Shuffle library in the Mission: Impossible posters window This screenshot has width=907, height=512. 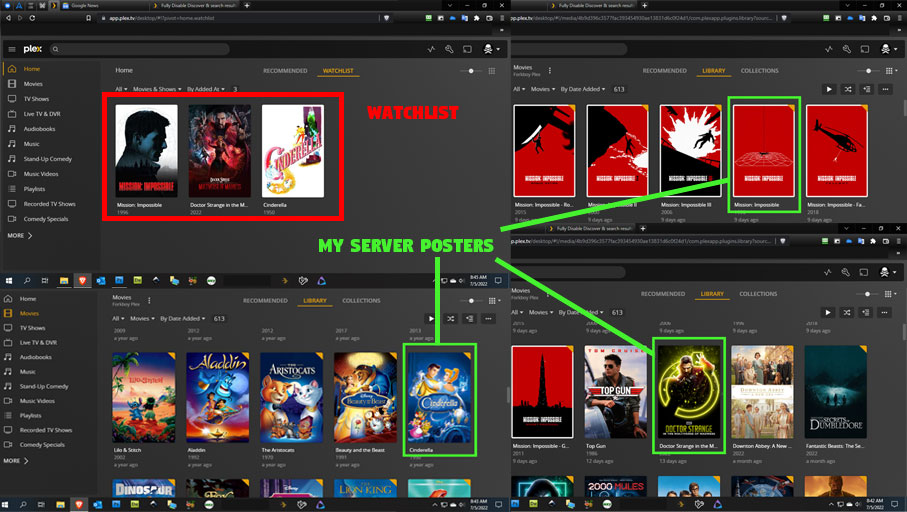click(x=847, y=89)
